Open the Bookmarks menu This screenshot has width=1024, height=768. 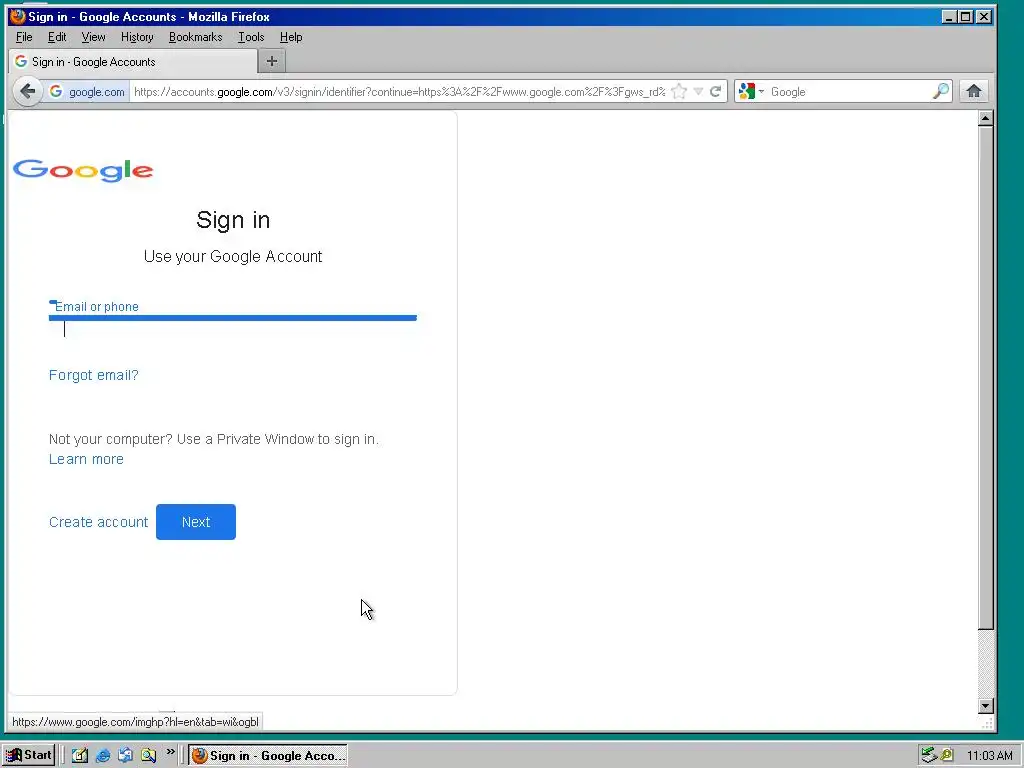(x=195, y=37)
